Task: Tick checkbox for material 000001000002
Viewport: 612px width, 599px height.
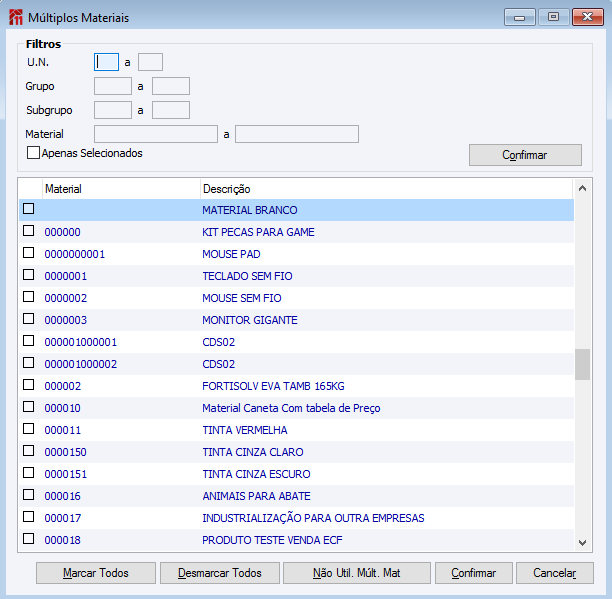Action: [x=28, y=363]
